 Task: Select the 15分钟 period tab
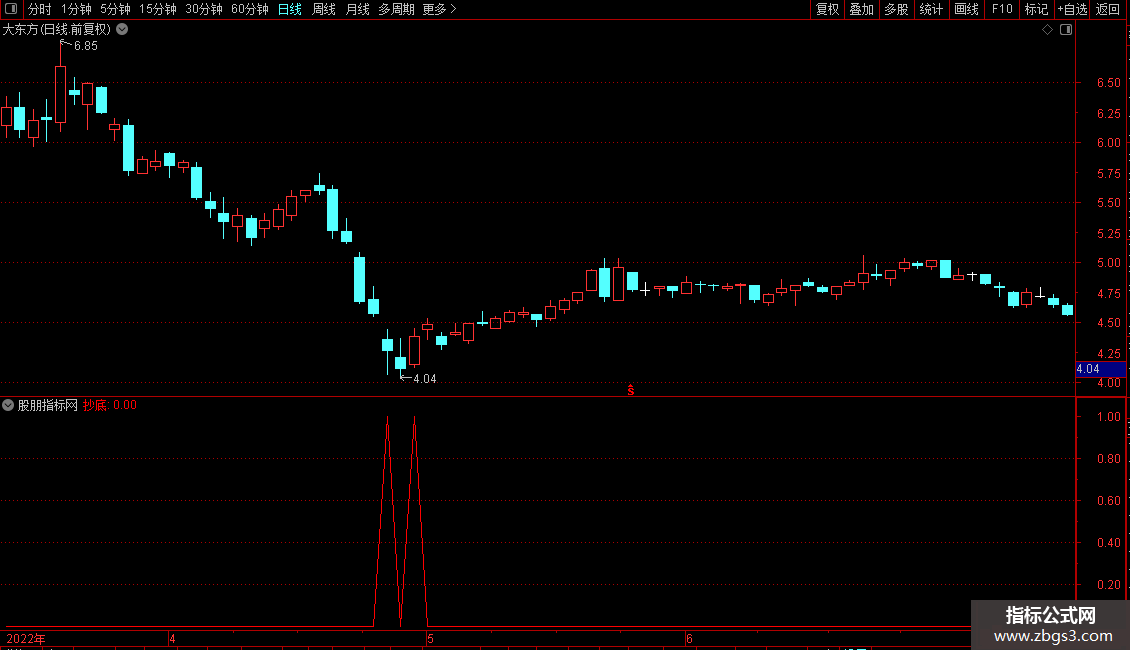(157, 9)
